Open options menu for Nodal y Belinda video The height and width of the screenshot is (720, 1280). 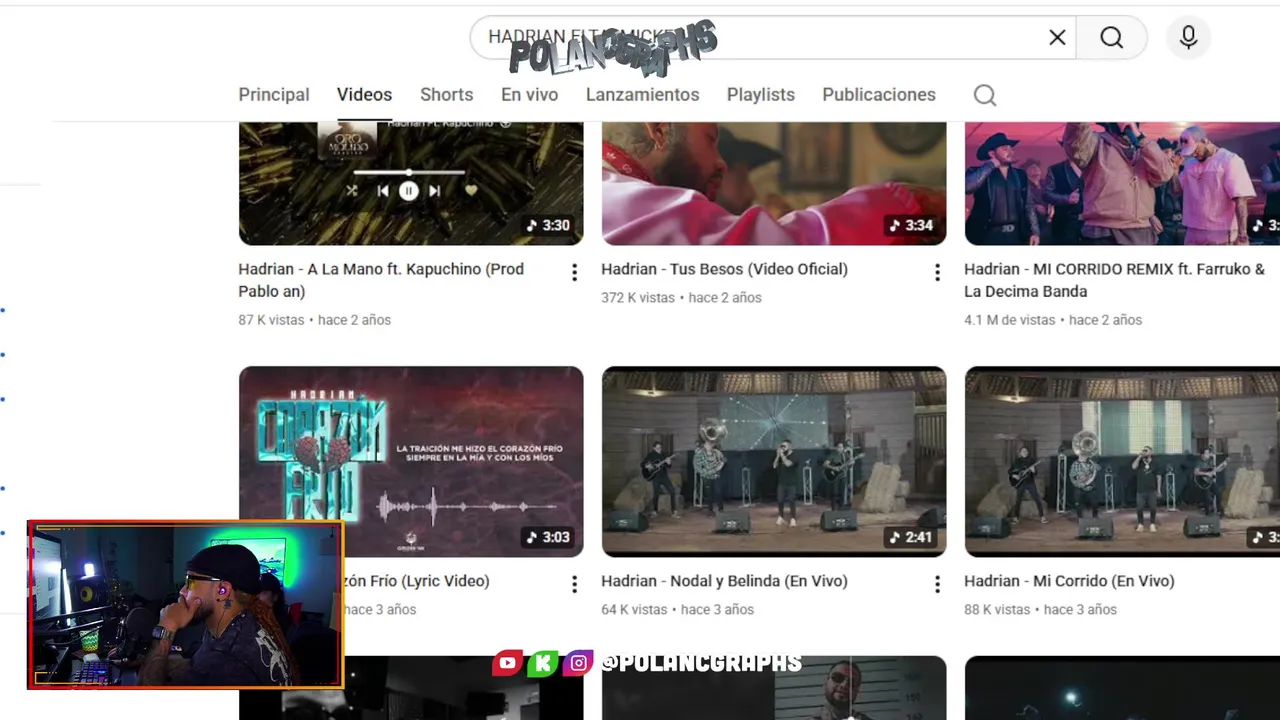(937, 584)
